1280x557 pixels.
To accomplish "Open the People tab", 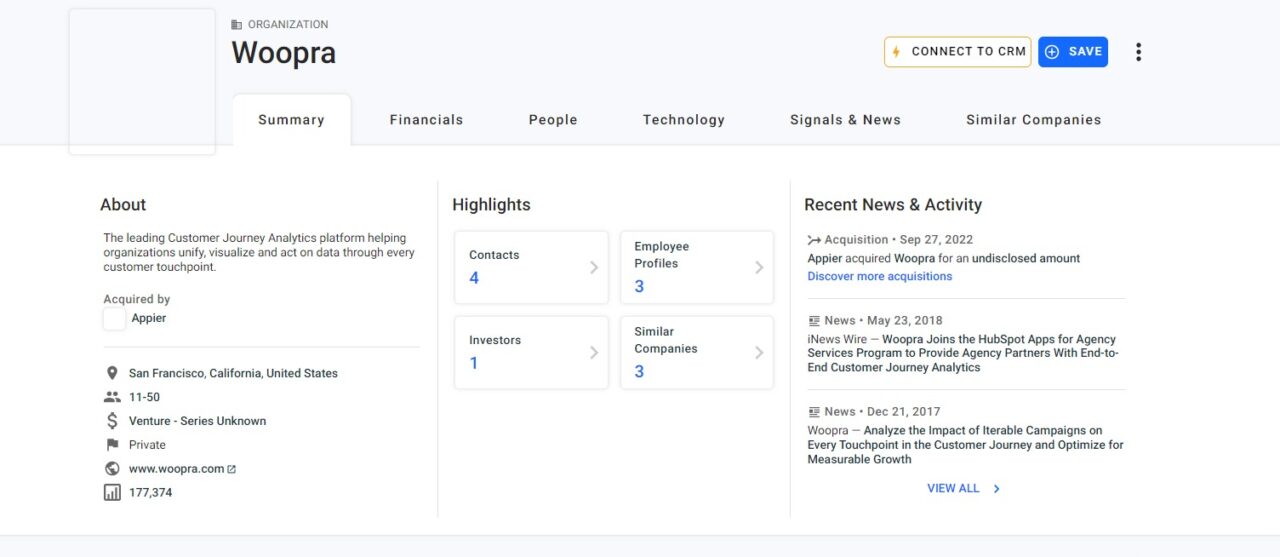I will (x=553, y=120).
